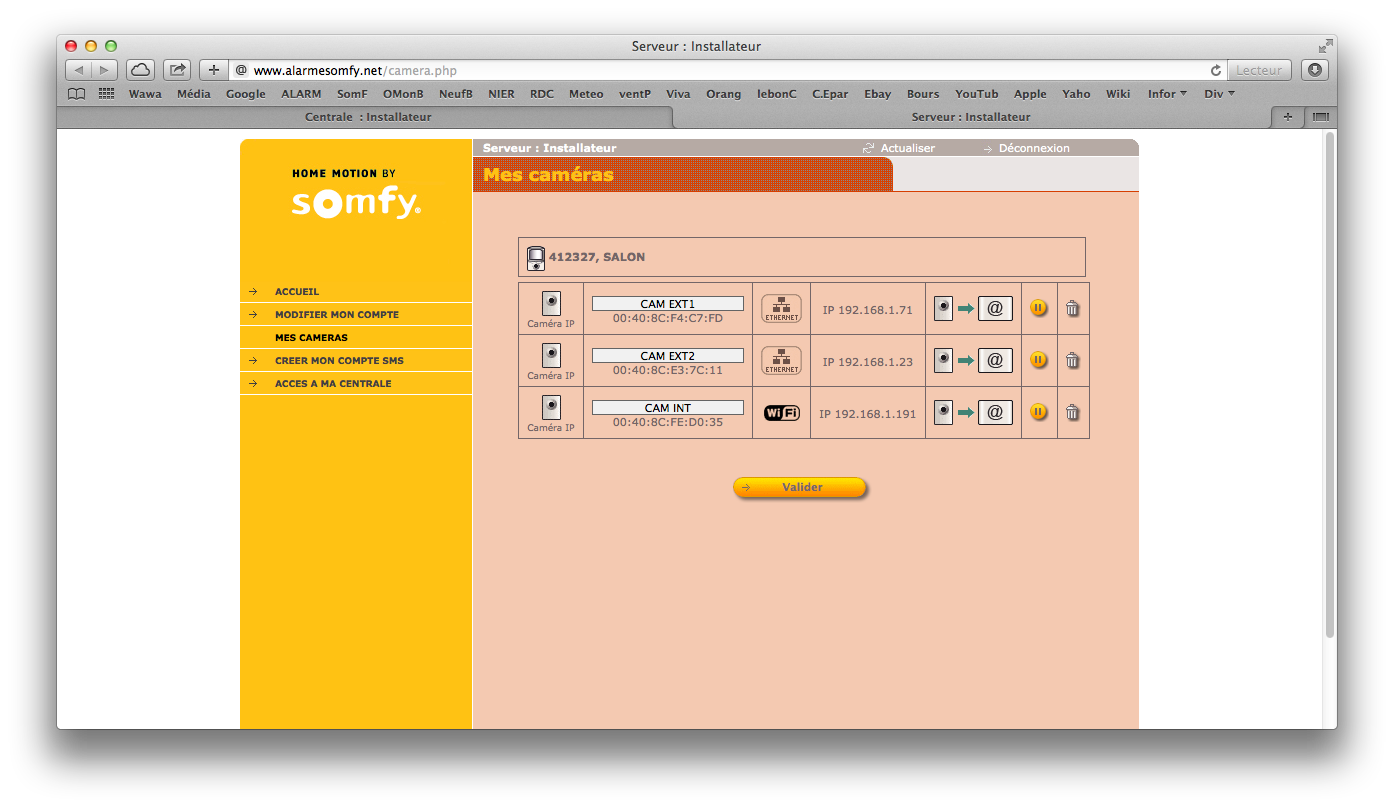Switch to Centrale : Installateur tab
The width and height of the screenshot is (1394, 808).
click(x=367, y=117)
